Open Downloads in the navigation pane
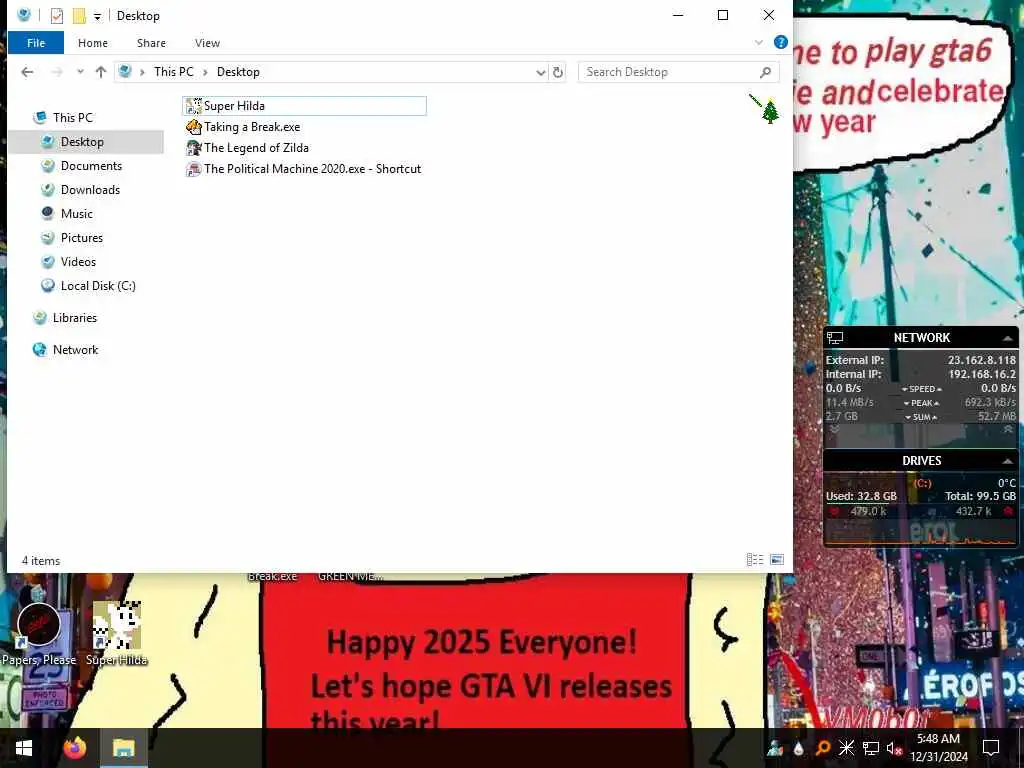This screenshot has width=1024, height=768. tap(90, 190)
